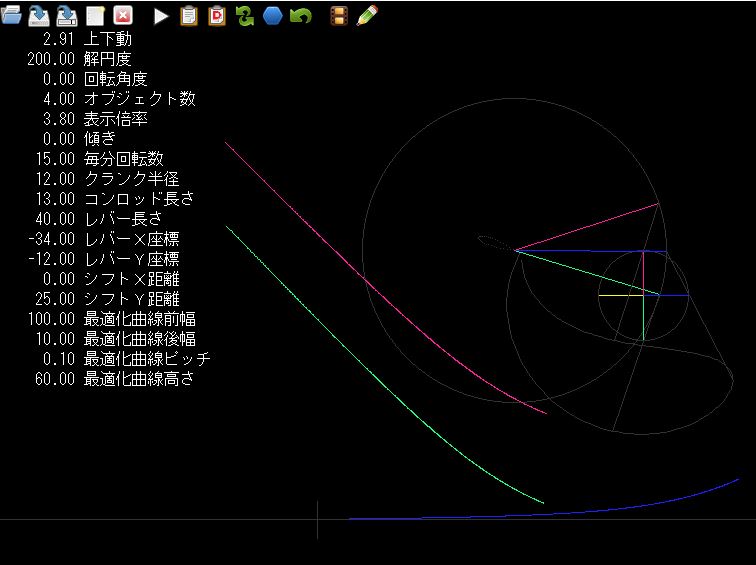Click the レバー長さ parameter row
Viewport: 756px width, 565px height.
tap(99, 219)
